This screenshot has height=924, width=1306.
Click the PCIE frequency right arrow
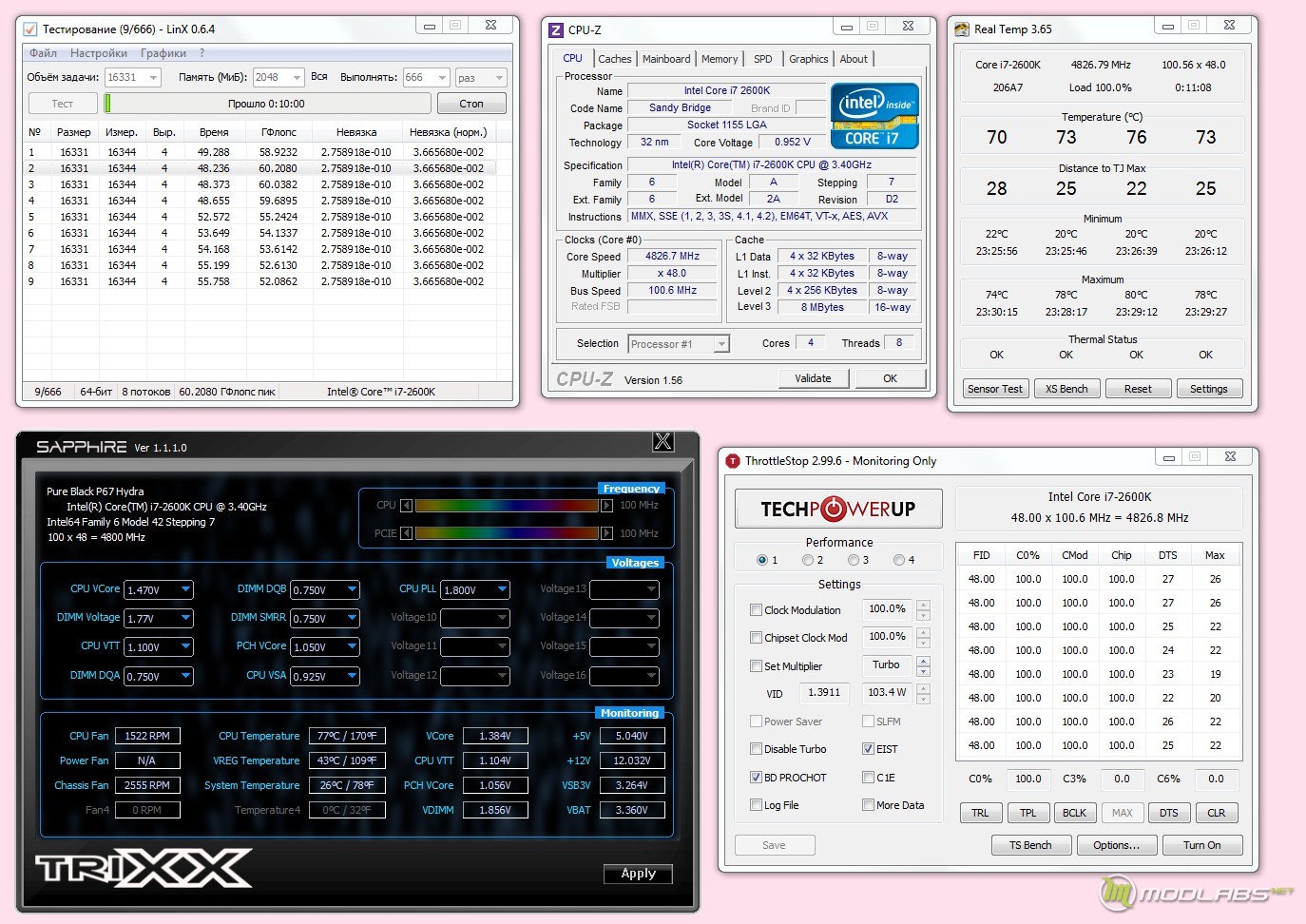[x=606, y=533]
